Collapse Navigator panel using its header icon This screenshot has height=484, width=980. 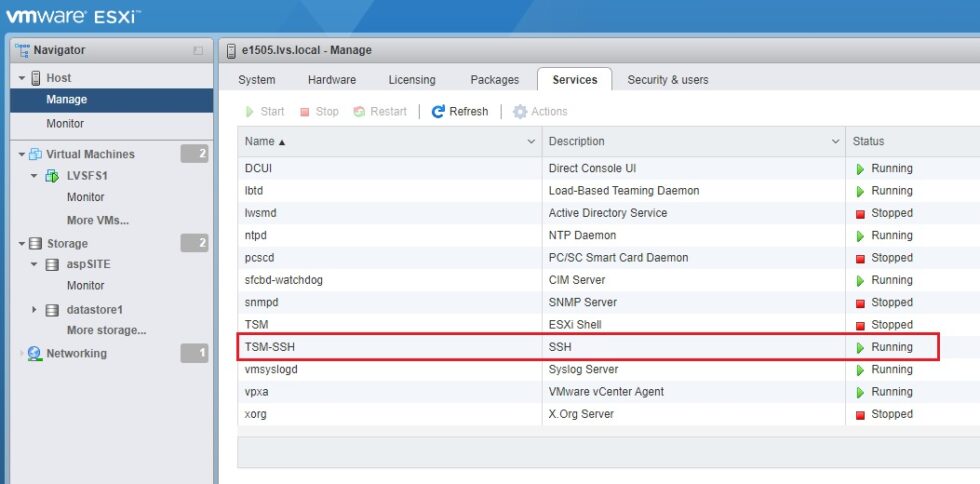[x=198, y=50]
